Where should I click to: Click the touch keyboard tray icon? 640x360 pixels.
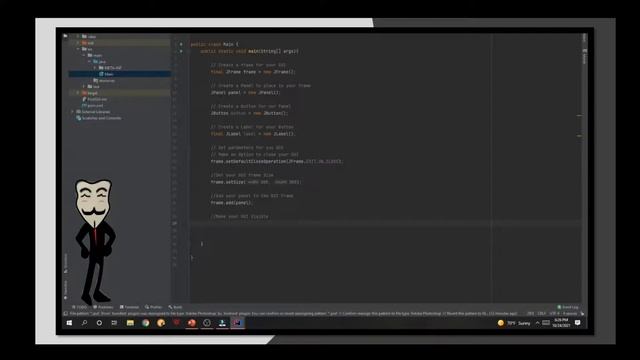(546, 323)
